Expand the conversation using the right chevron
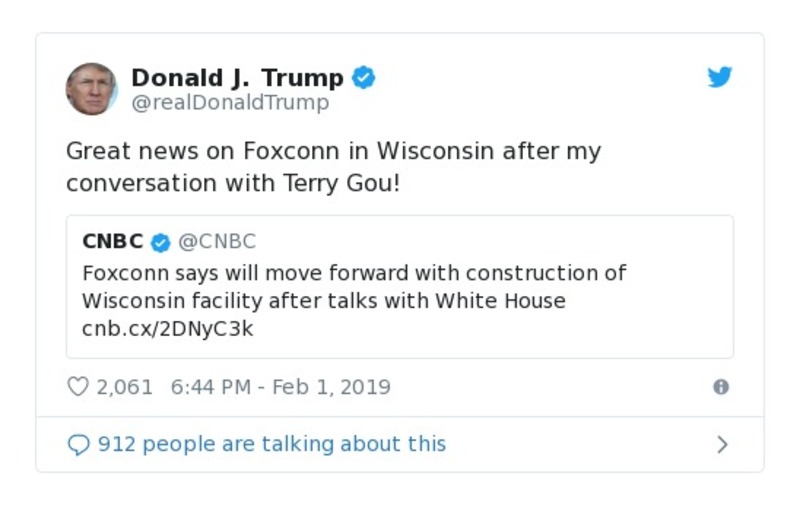This screenshot has height=508, width=800. click(723, 445)
